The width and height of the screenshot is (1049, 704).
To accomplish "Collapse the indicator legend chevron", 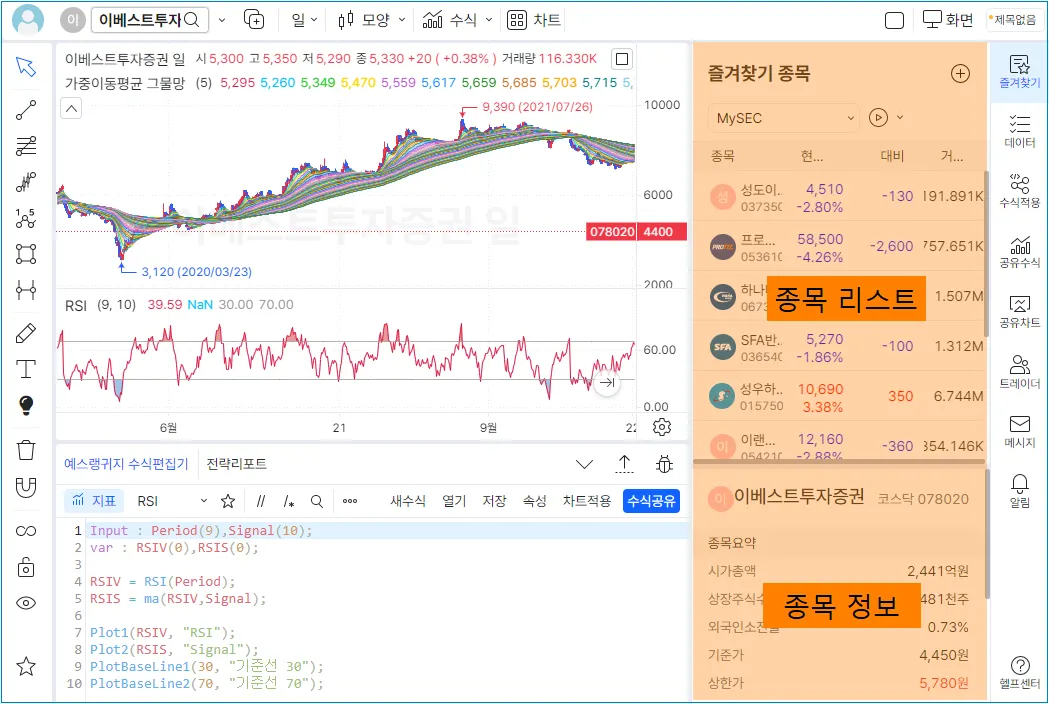I will tap(71, 108).
